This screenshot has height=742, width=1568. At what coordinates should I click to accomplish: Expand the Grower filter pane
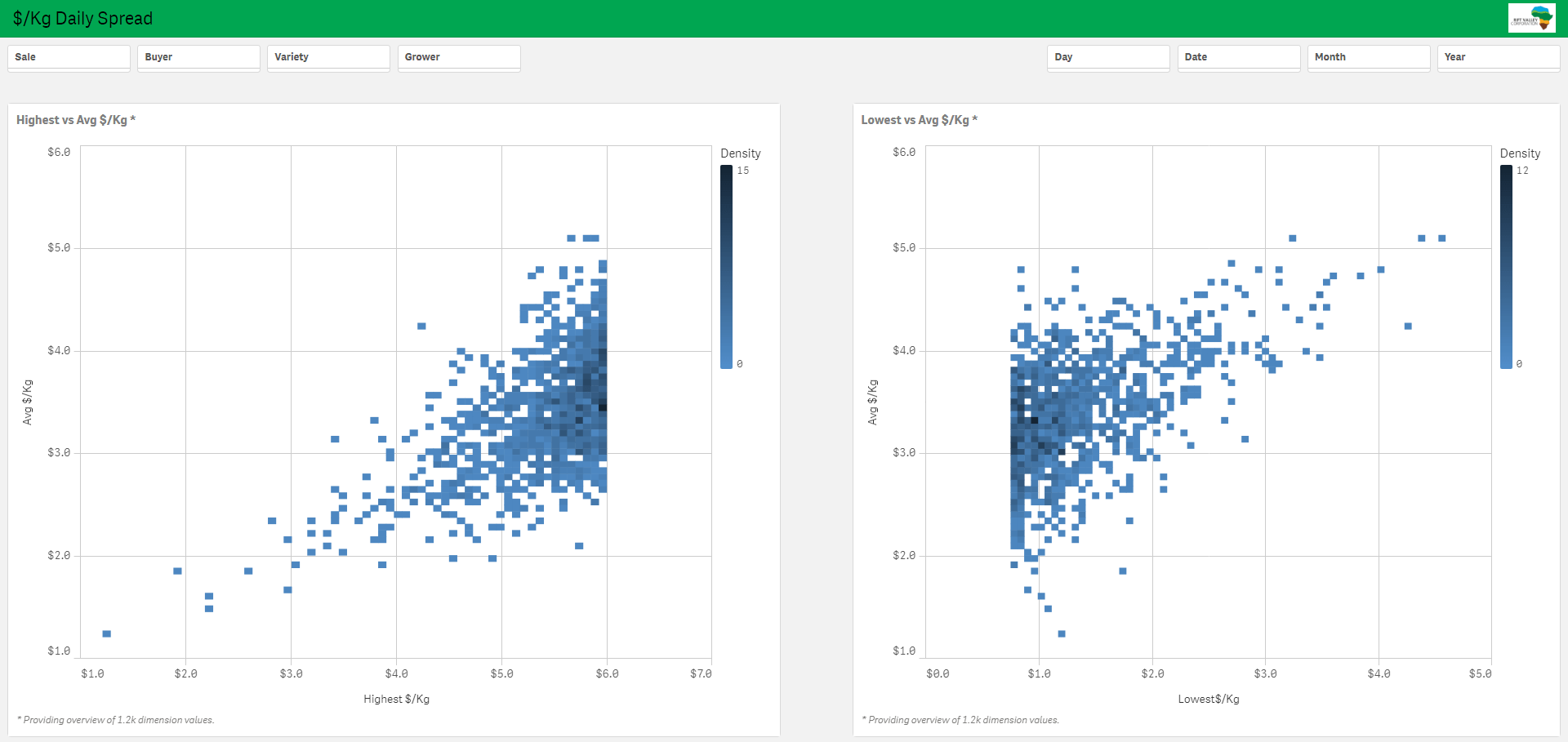459,57
